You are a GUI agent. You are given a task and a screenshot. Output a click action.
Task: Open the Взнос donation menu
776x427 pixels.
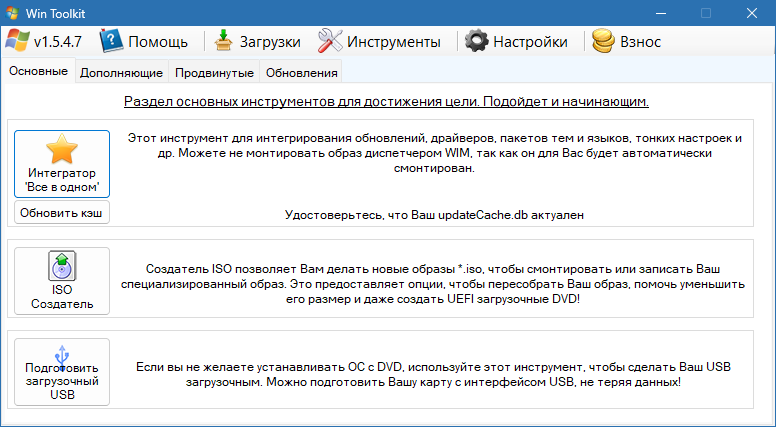pos(627,42)
